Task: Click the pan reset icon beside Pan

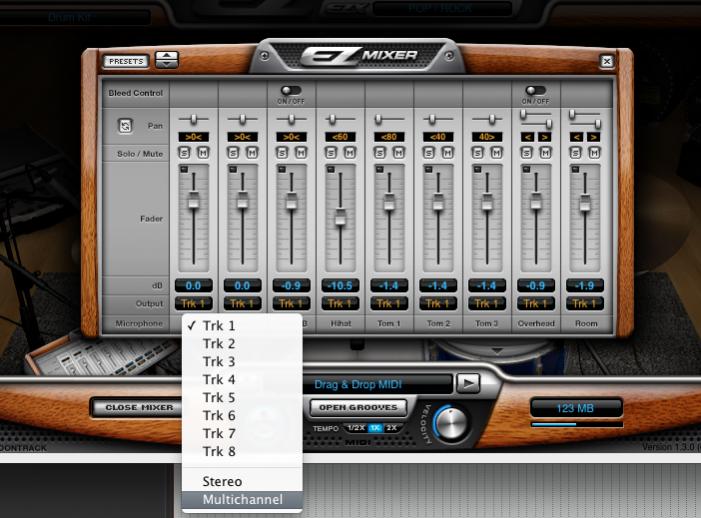Action: click(125, 126)
